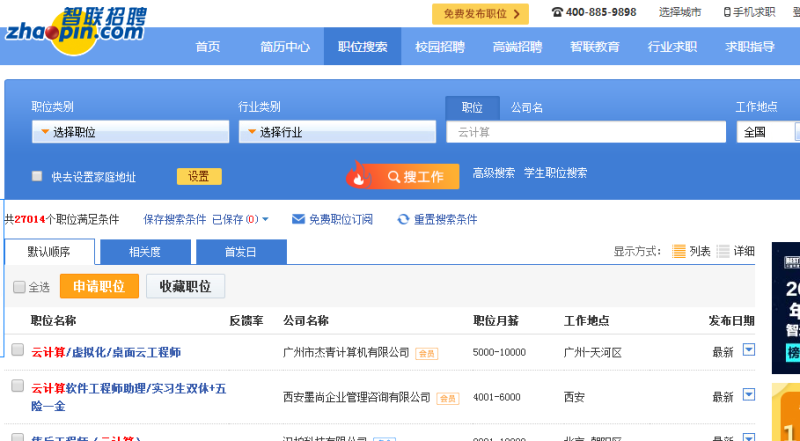Click the envelope icon for 免费职位订阅
This screenshot has height=441, width=800.
pos(298,219)
